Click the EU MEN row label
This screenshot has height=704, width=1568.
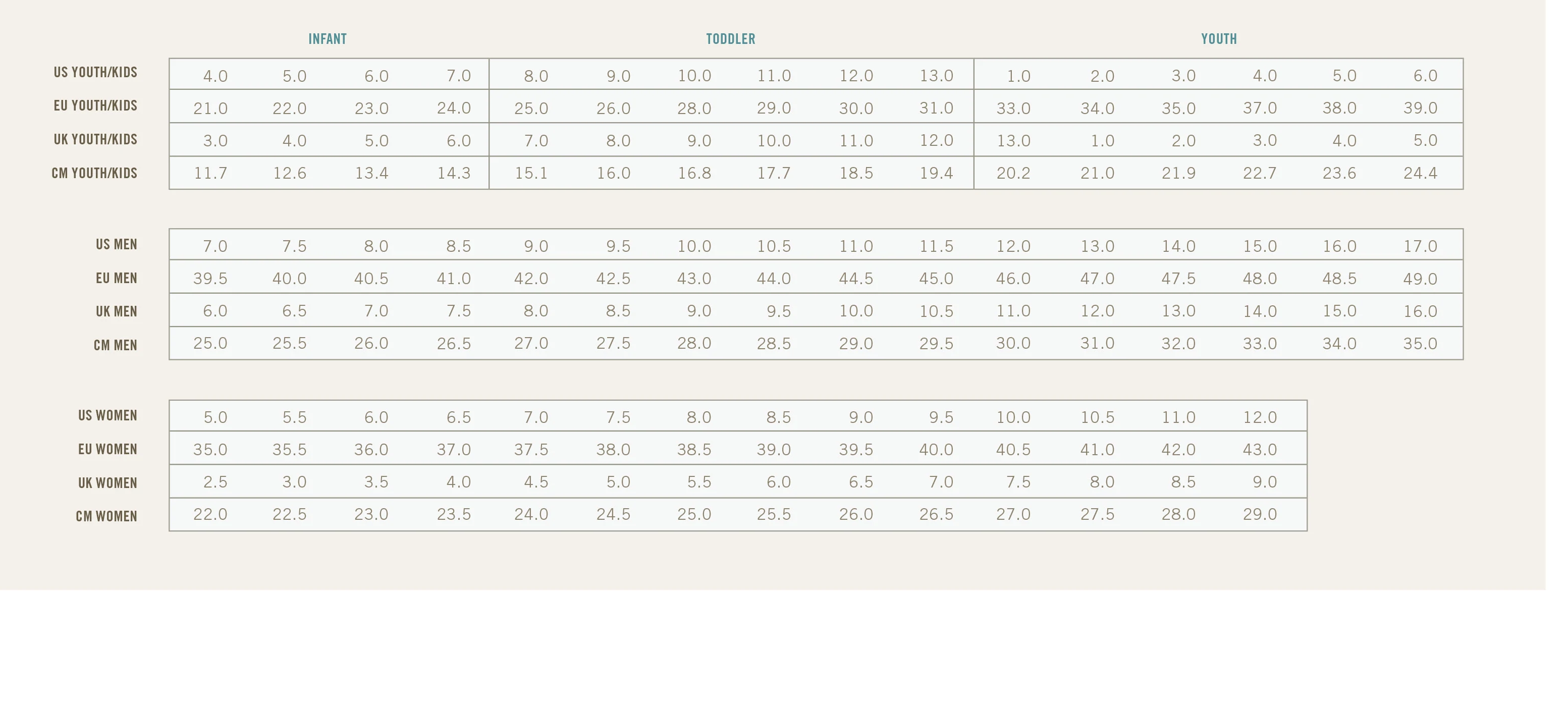tap(116, 279)
